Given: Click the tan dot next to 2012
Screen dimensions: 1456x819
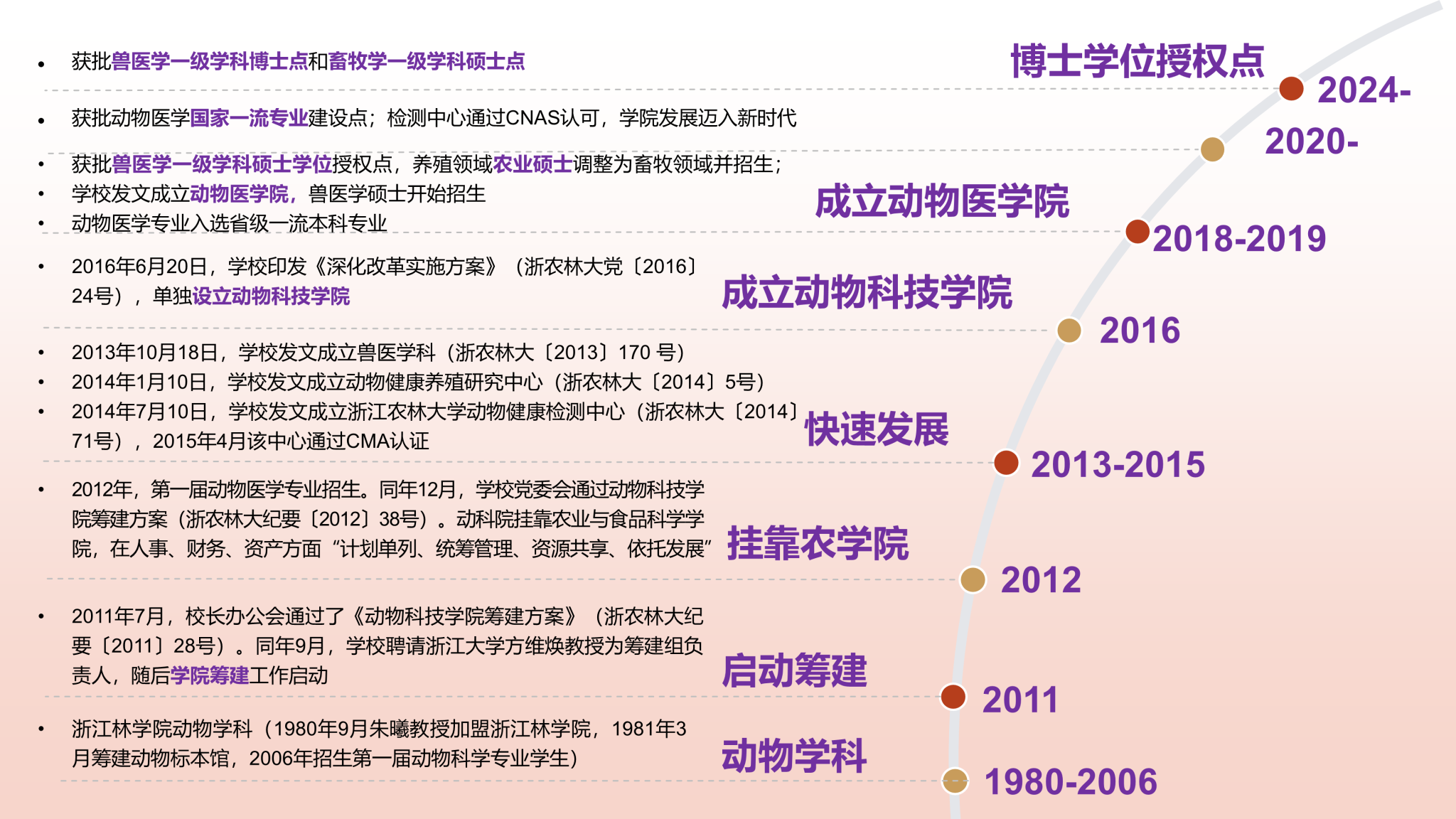Looking at the screenshot, I should pos(973,579).
